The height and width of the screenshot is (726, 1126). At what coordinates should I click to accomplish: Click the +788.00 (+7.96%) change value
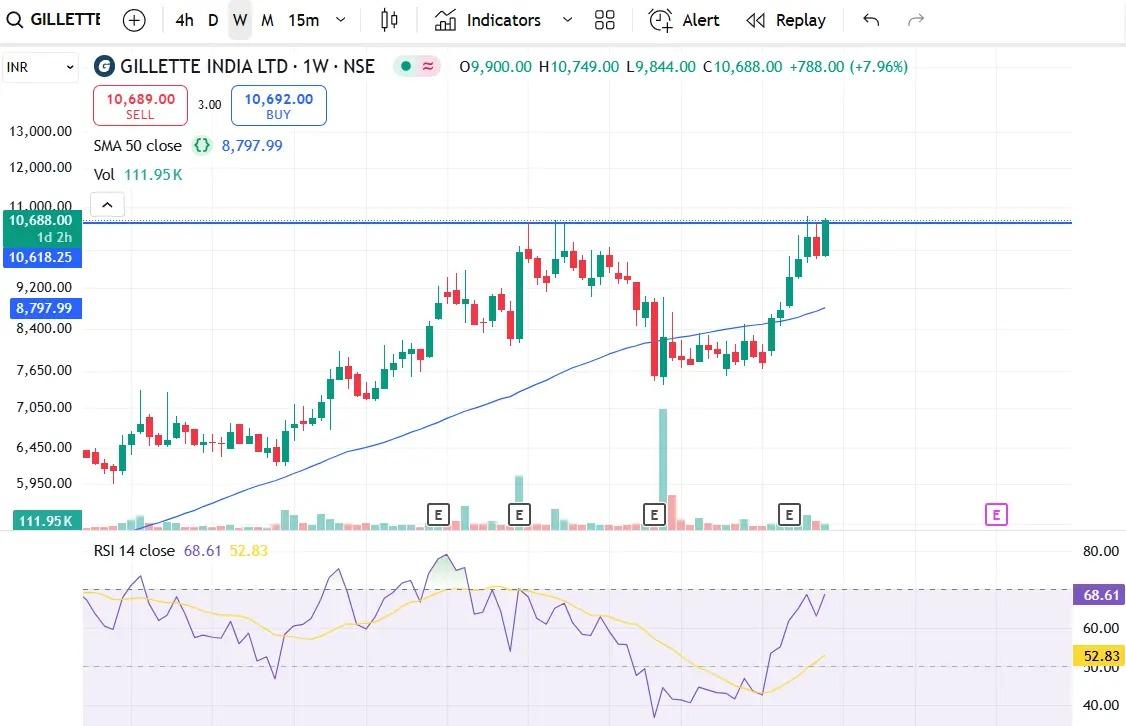coord(848,67)
